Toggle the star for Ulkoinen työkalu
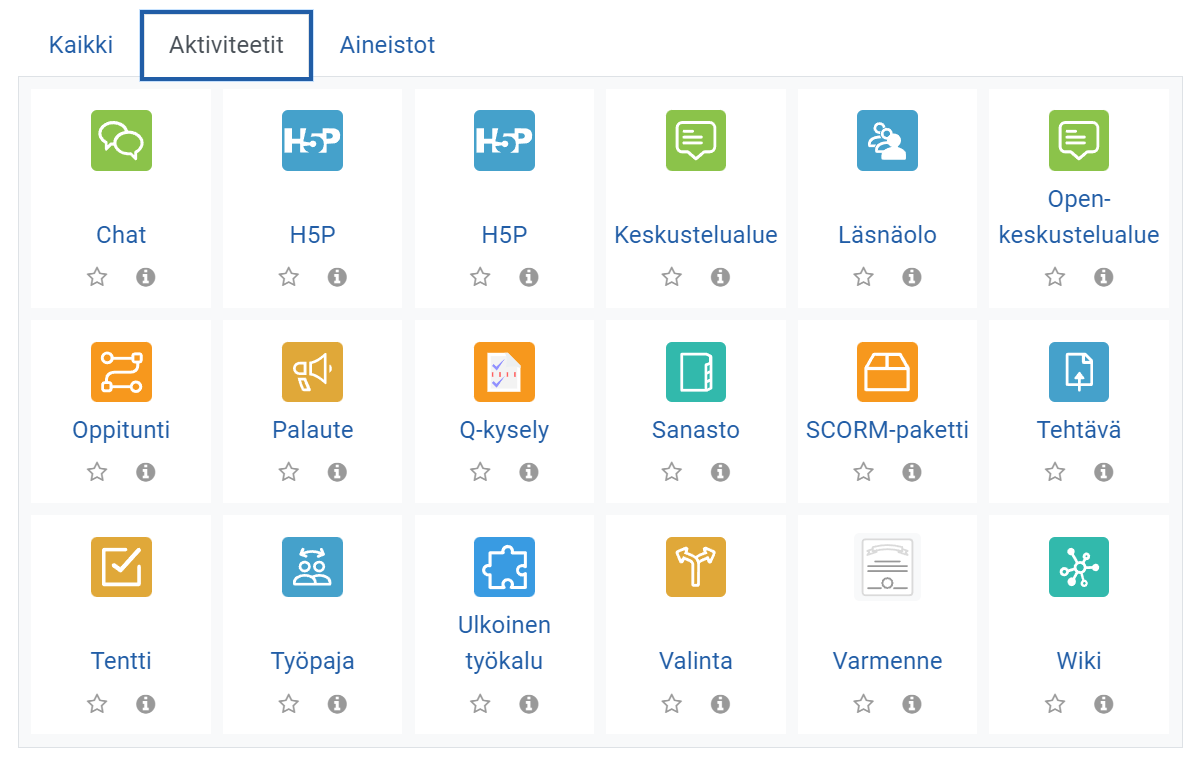This screenshot has height=759, width=1195. pos(480,703)
